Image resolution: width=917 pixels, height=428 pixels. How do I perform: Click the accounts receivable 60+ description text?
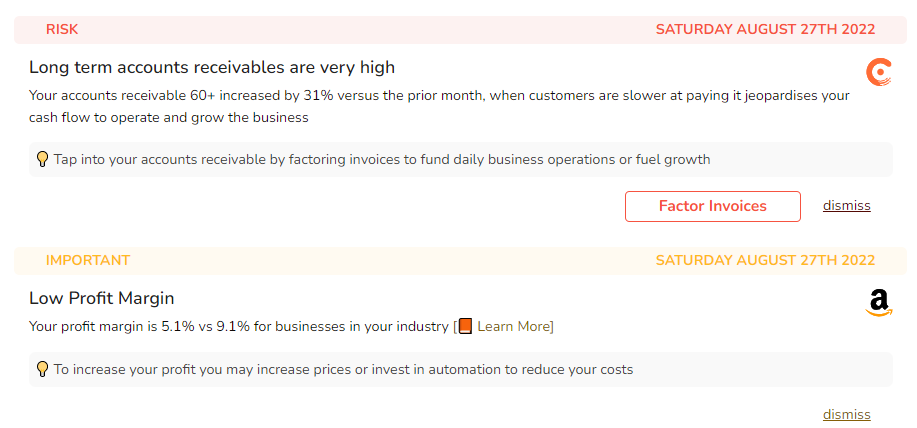[439, 106]
